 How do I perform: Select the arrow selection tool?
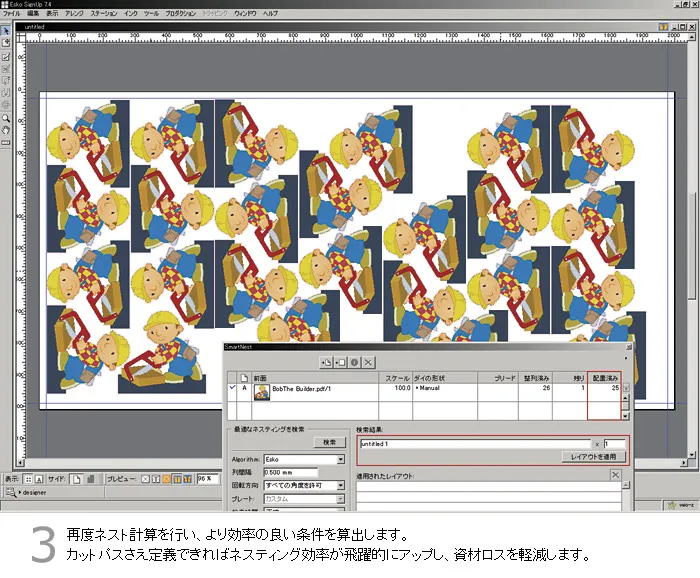(x=6, y=31)
